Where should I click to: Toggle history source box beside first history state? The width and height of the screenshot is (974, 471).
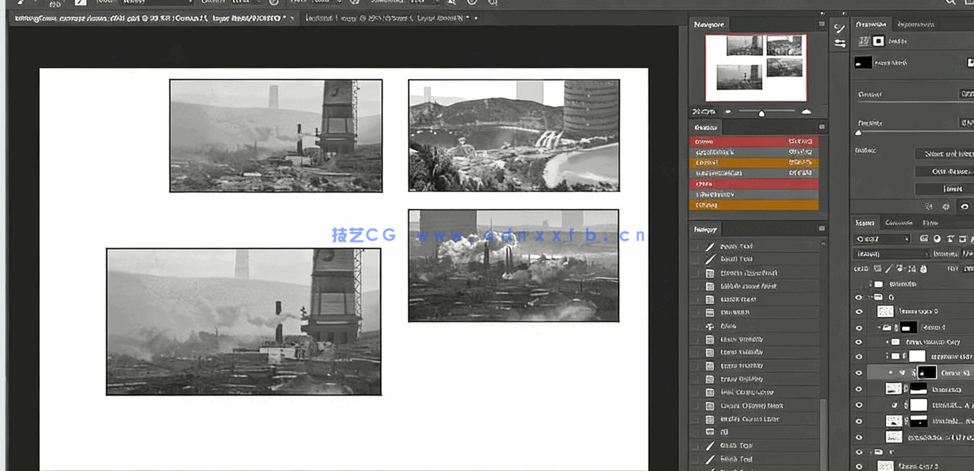[x=696, y=246]
